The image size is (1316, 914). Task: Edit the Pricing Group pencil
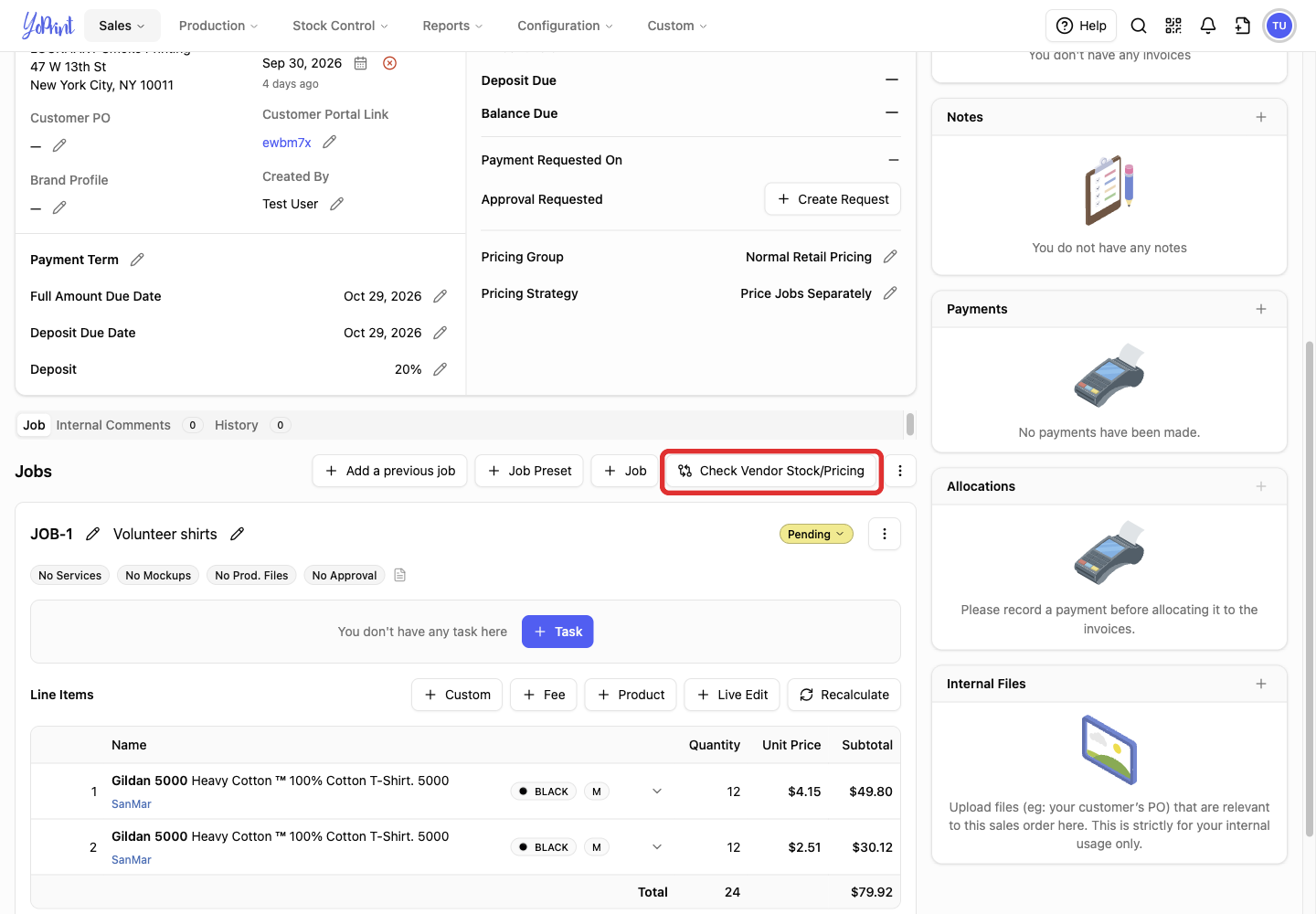pos(890,257)
